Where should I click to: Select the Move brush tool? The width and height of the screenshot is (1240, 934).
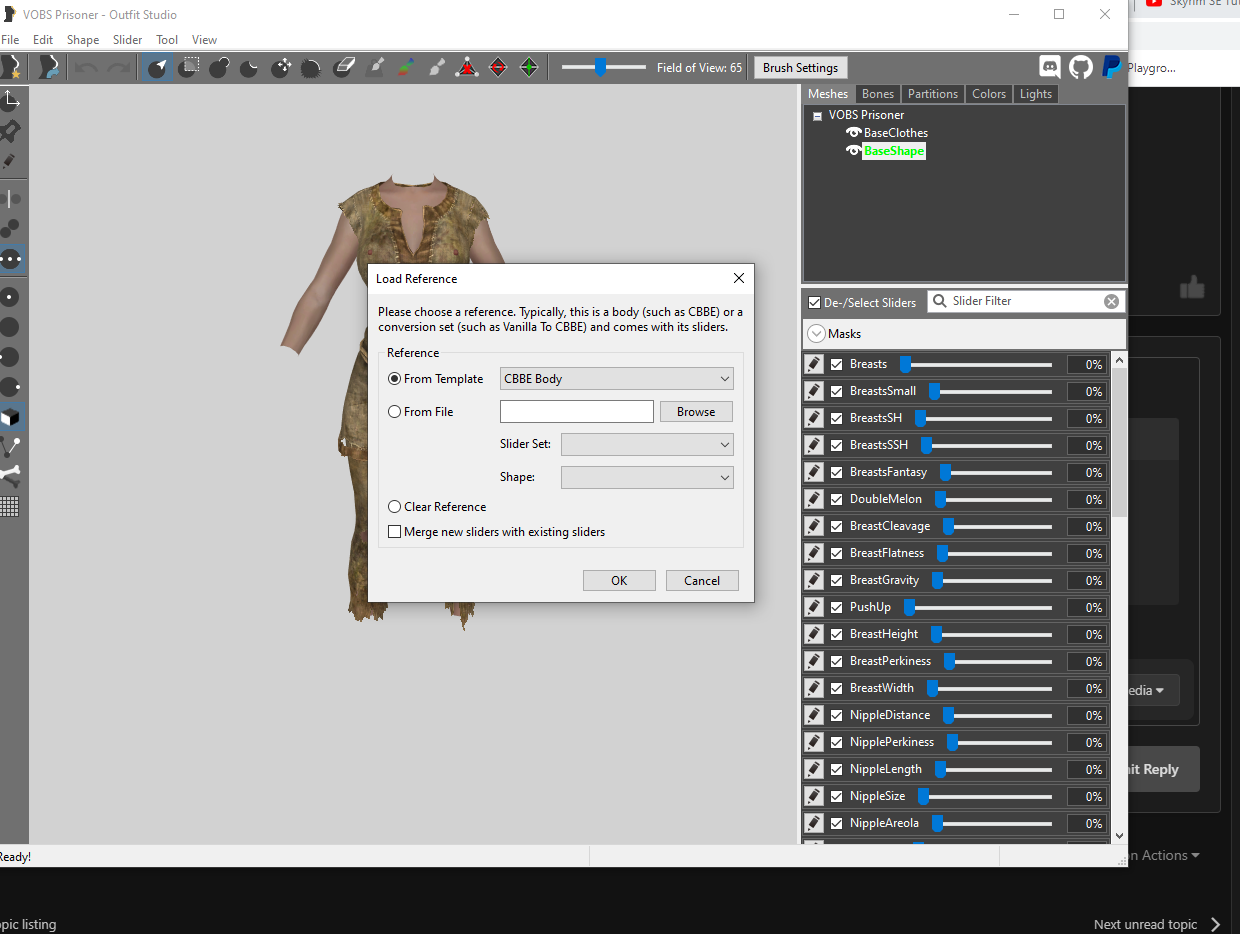281,67
